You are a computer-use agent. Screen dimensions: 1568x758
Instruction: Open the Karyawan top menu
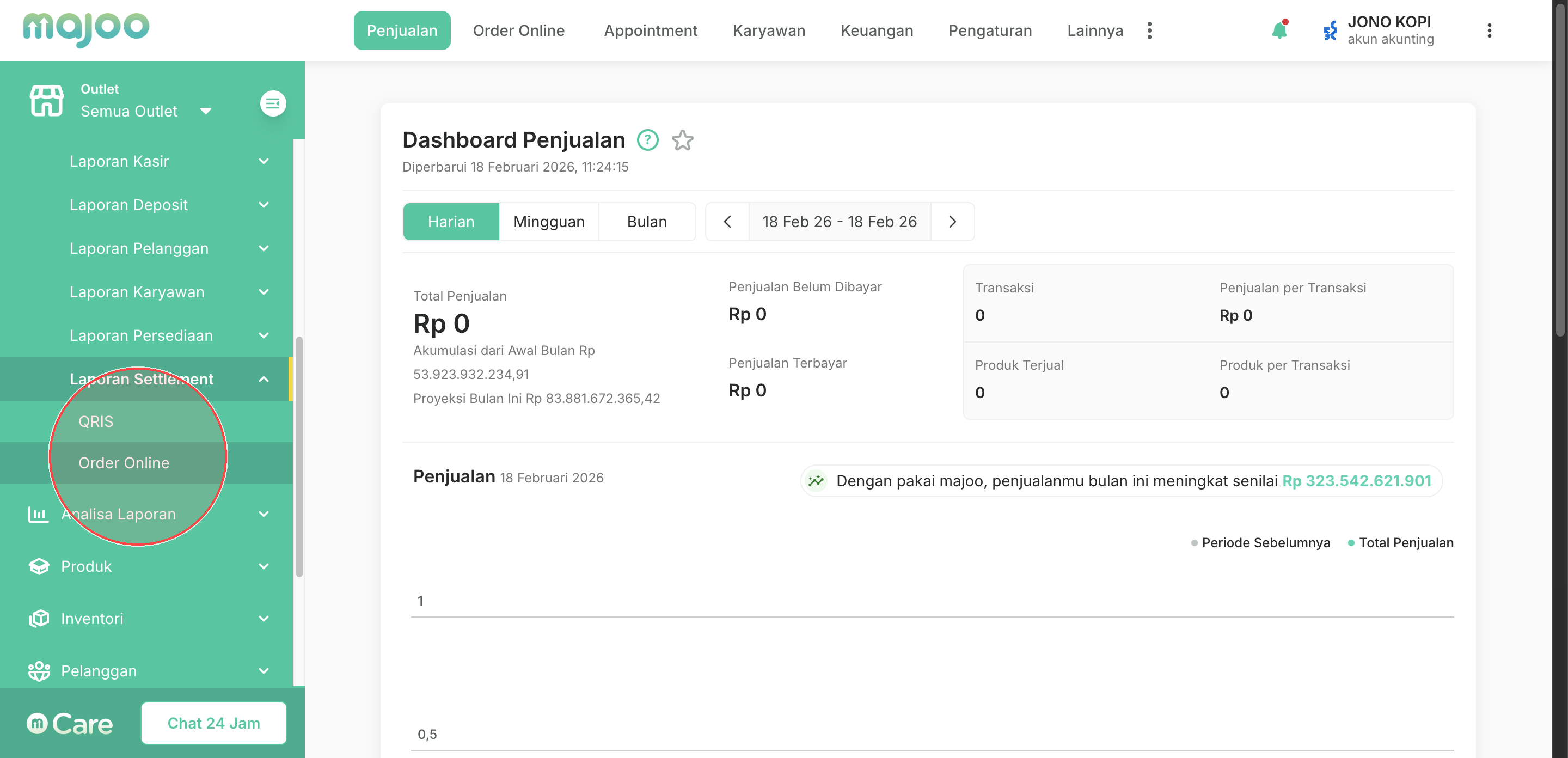768,30
